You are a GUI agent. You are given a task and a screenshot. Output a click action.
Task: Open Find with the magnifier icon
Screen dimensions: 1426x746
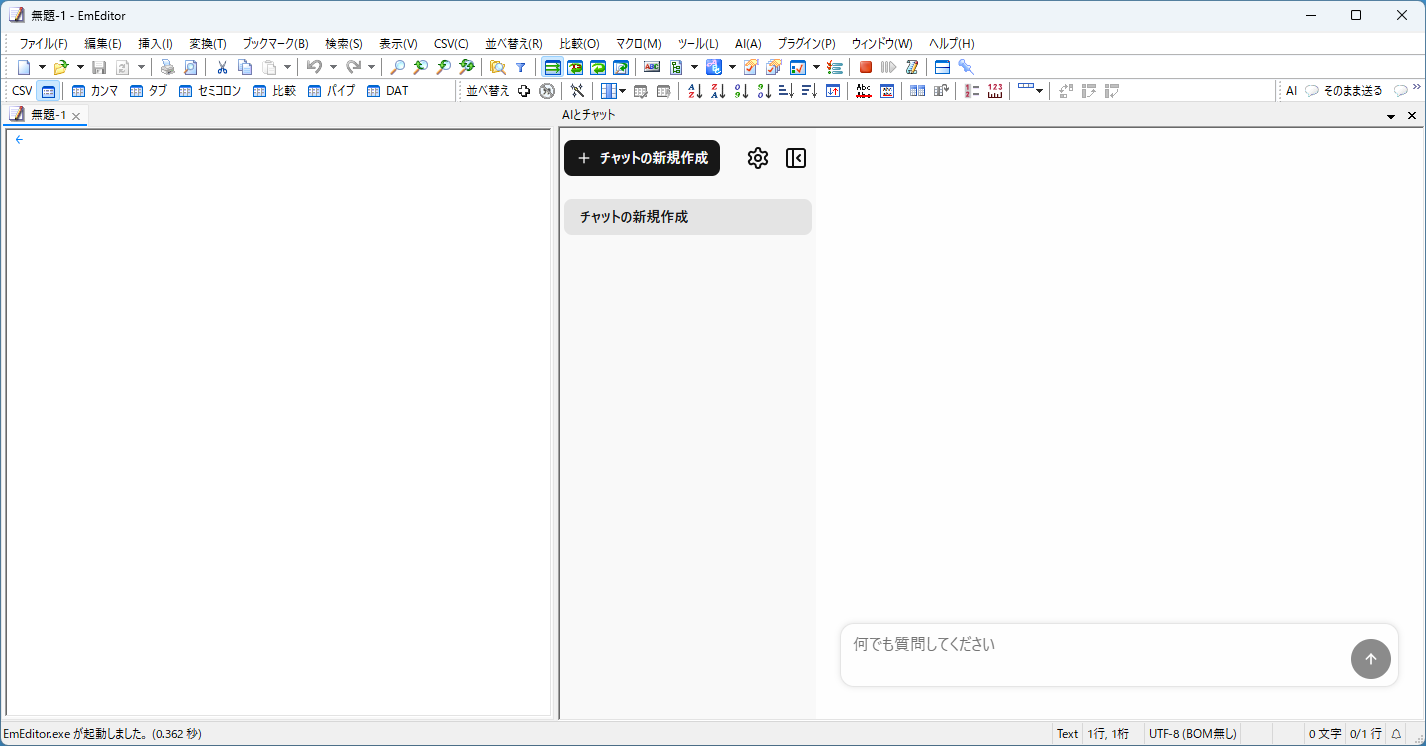[398, 67]
